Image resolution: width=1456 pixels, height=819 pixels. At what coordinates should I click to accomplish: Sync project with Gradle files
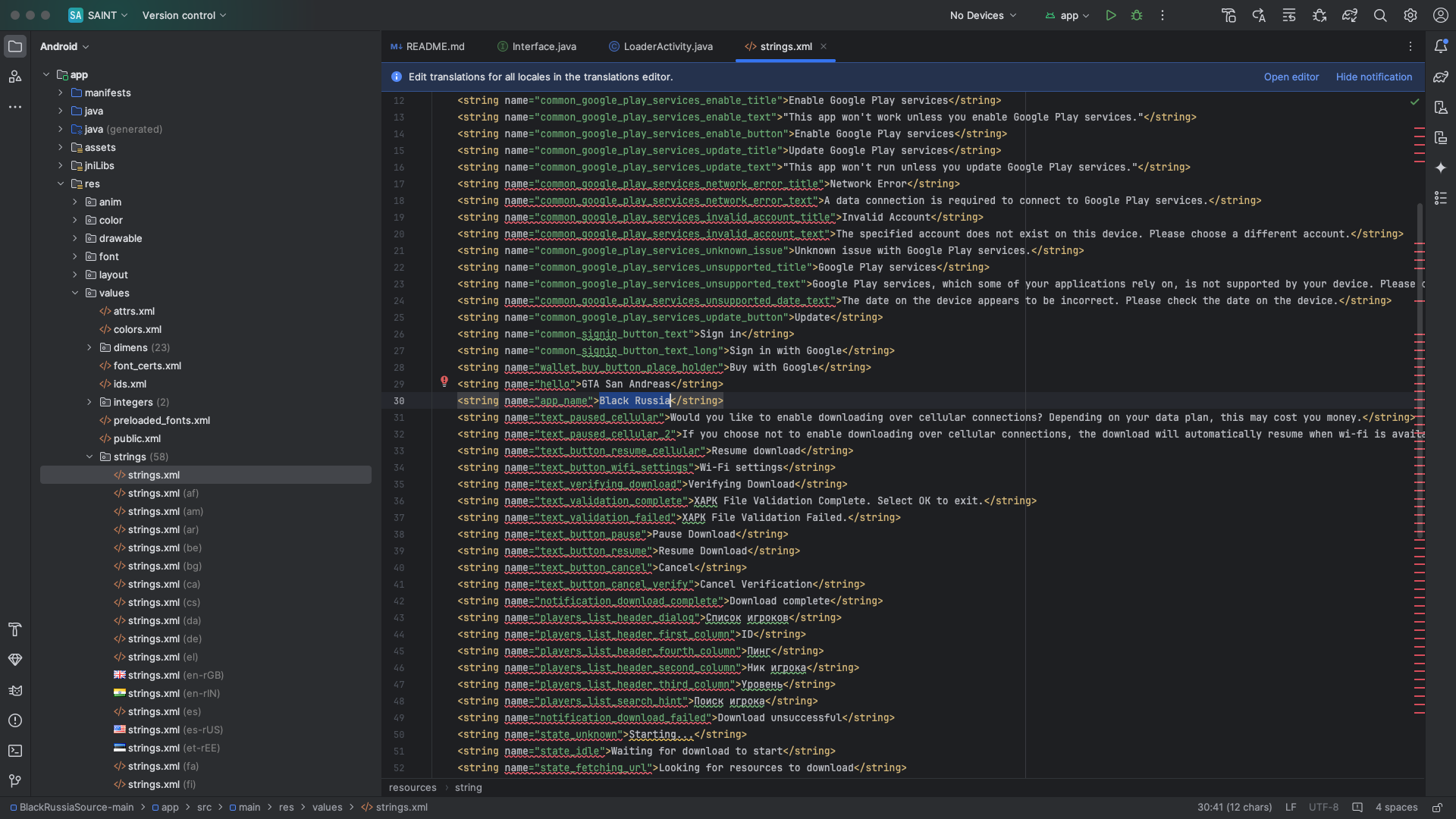pos(1350,15)
